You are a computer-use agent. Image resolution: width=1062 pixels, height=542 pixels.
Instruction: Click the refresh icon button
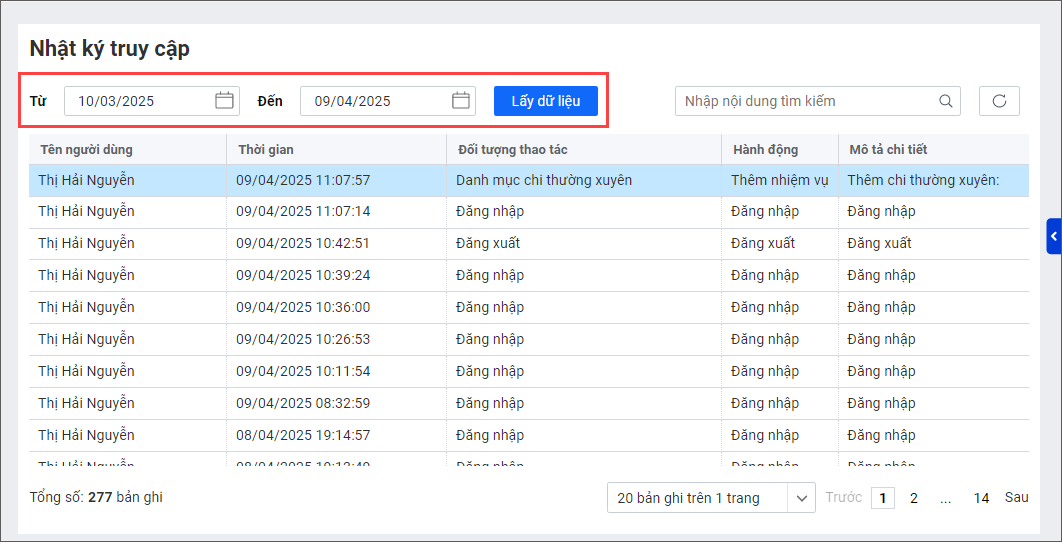click(x=998, y=101)
